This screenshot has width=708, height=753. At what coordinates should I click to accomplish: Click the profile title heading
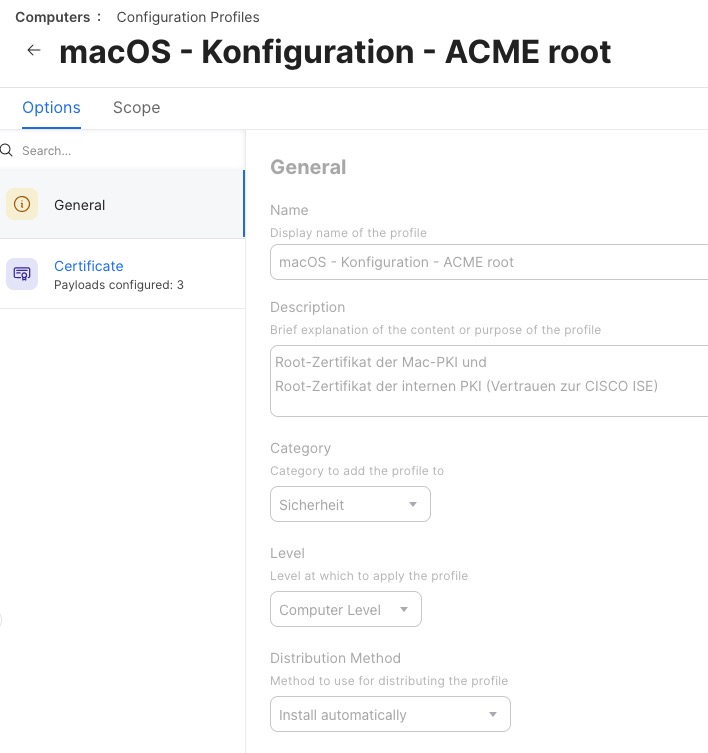[x=335, y=52]
